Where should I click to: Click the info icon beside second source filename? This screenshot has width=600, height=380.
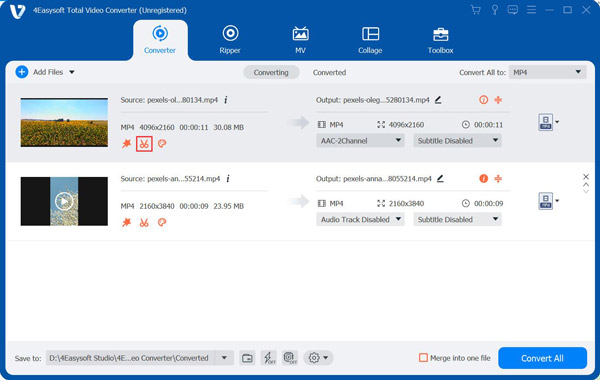228,179
